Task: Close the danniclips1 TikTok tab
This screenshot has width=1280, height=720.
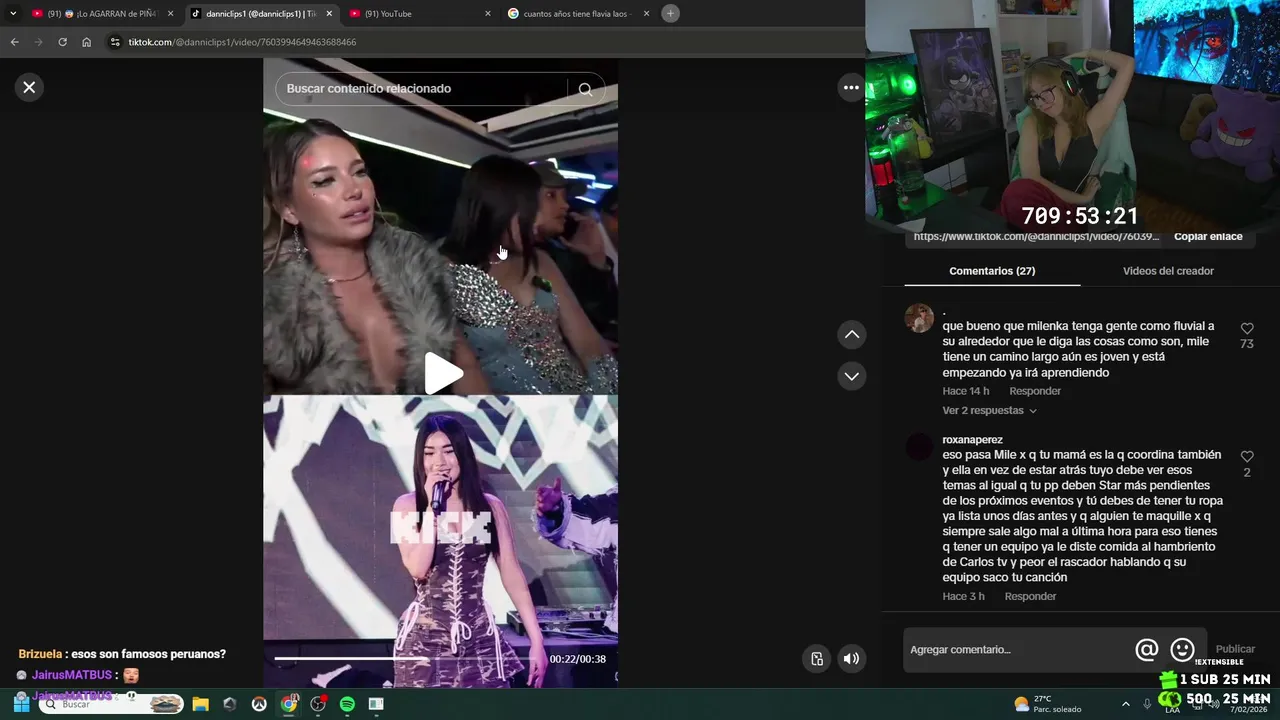Action: click(x=329, y=14)
